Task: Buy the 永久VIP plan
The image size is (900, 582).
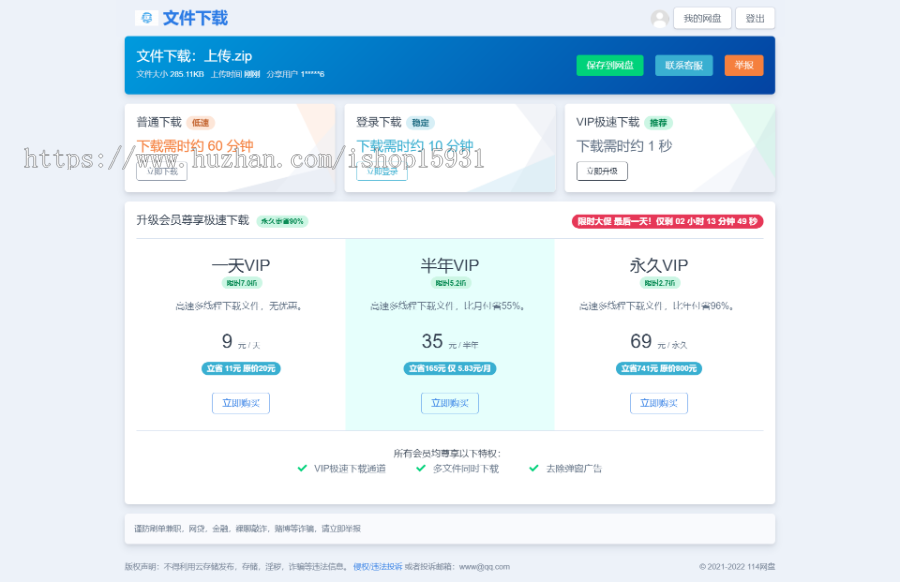Action: [x=659, y=403]
